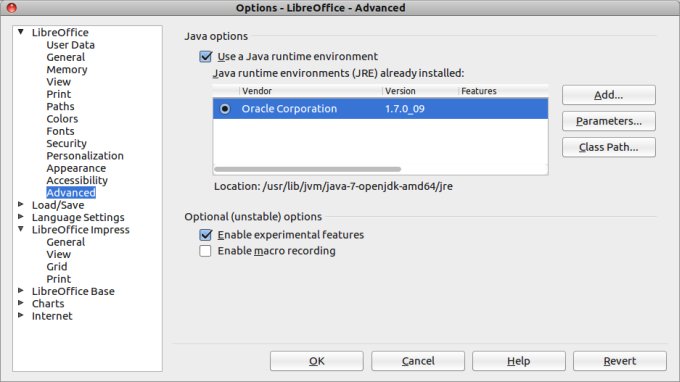Open the Fonts settings page
The image size is (680, 382).
(x=60, y=131)
